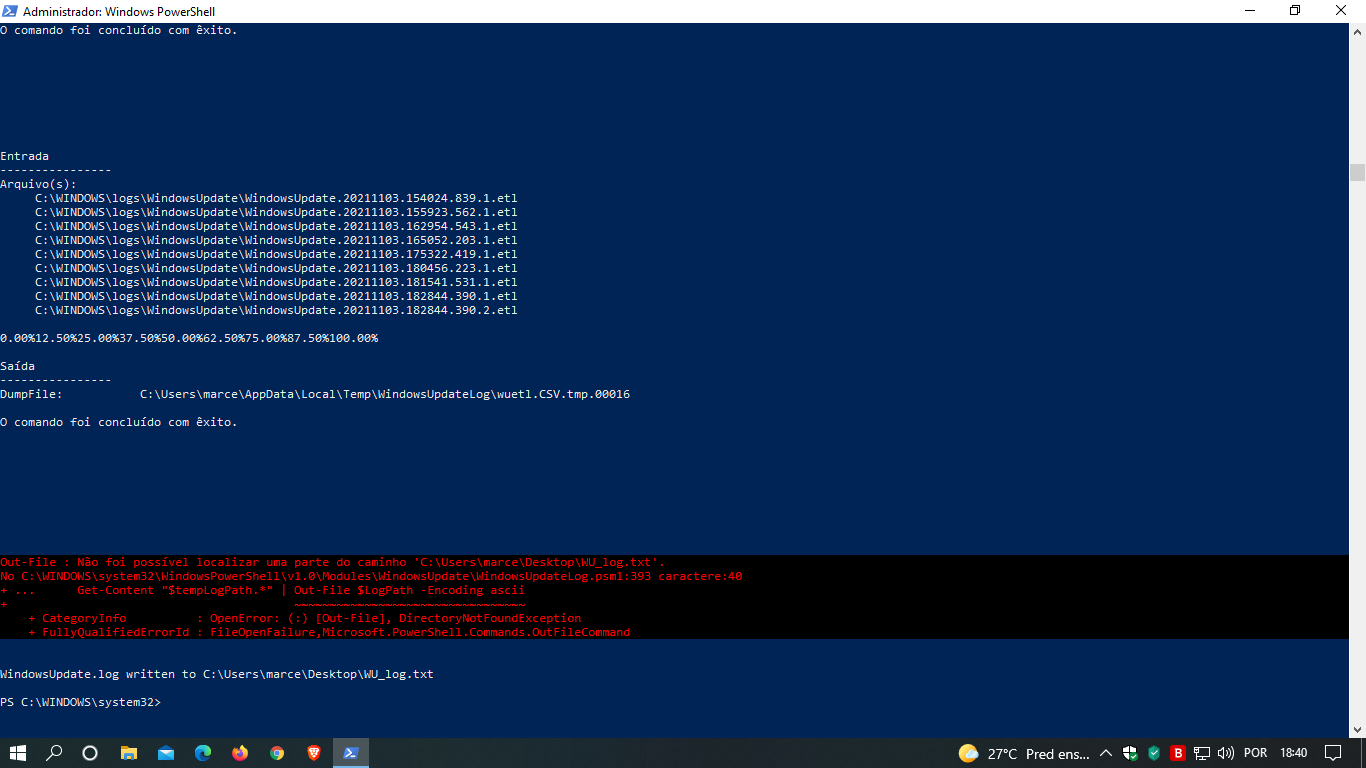Open taskbar Search magnifier
This screenshot has width=1366, height=768.
[x=54, y=753]
